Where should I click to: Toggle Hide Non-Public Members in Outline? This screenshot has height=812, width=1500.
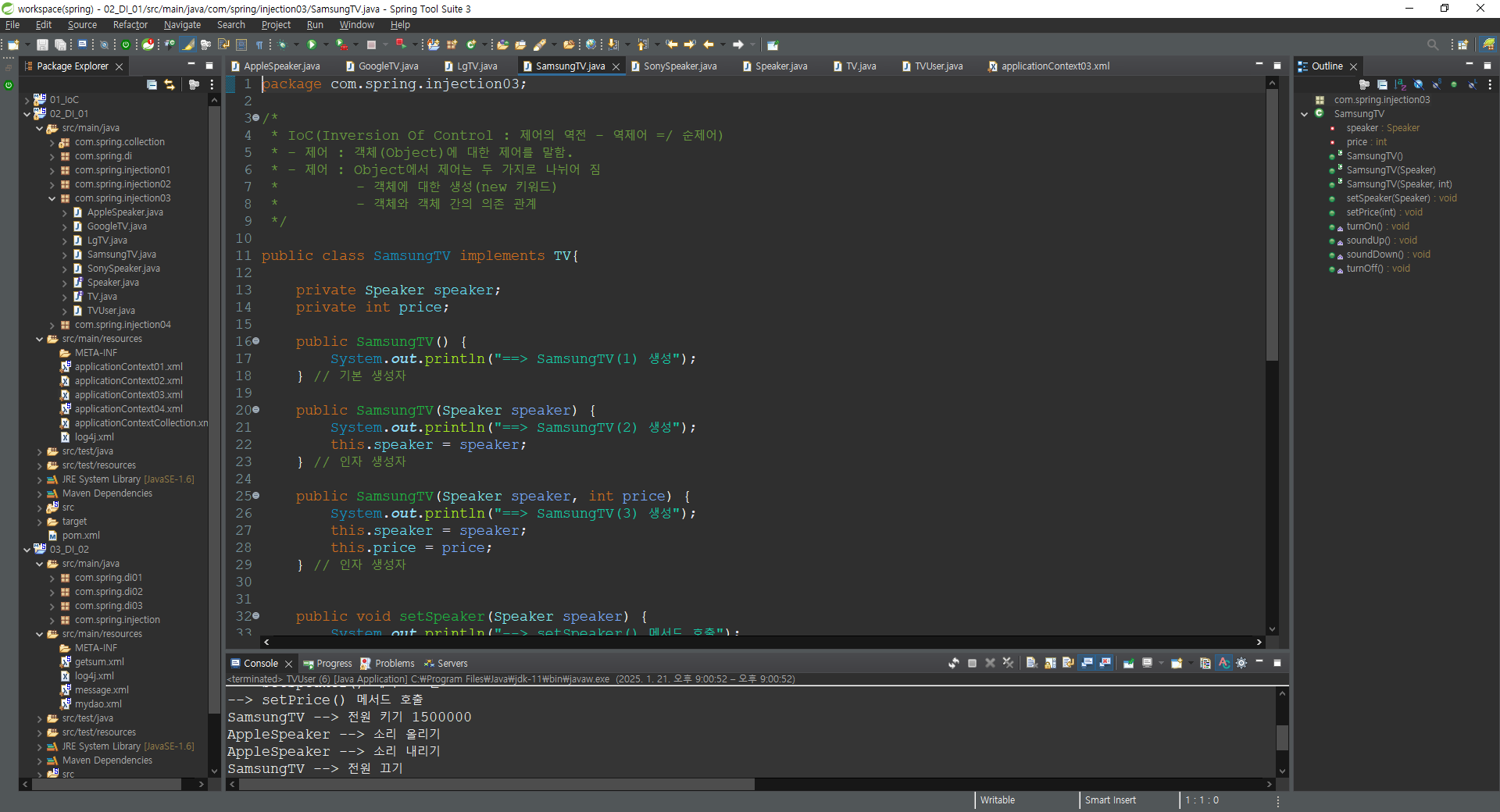pos(1454,84)
